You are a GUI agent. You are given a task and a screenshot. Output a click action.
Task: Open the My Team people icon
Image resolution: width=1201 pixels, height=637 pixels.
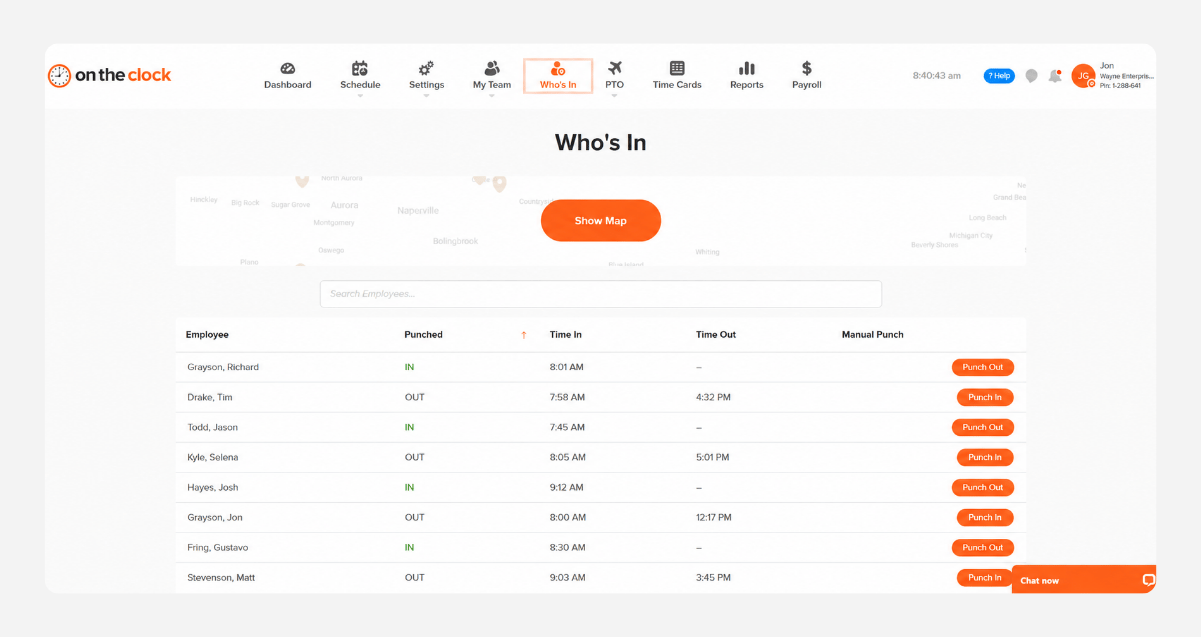(x=492, y=69)
